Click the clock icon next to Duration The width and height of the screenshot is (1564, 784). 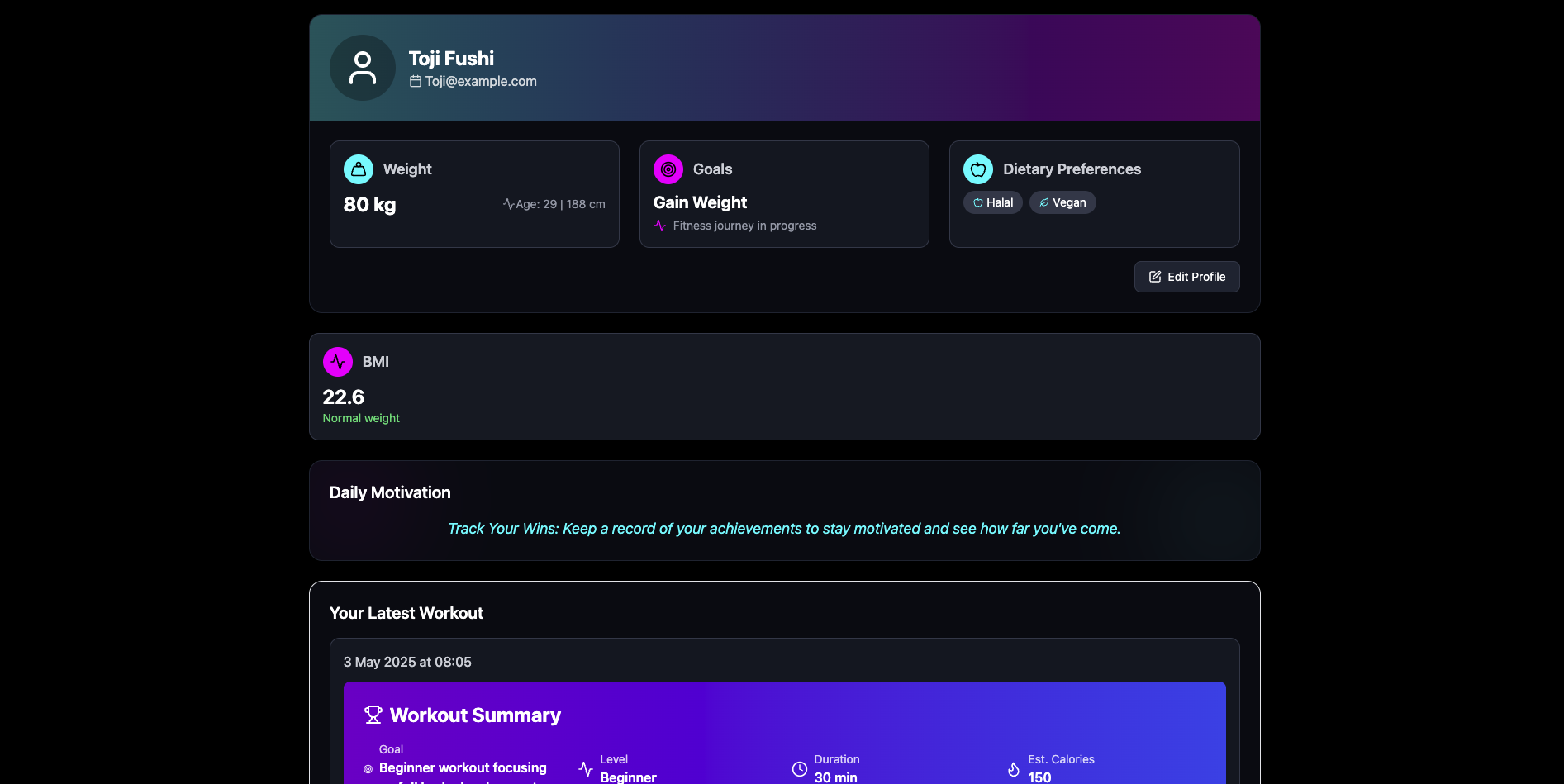point(800,769)
